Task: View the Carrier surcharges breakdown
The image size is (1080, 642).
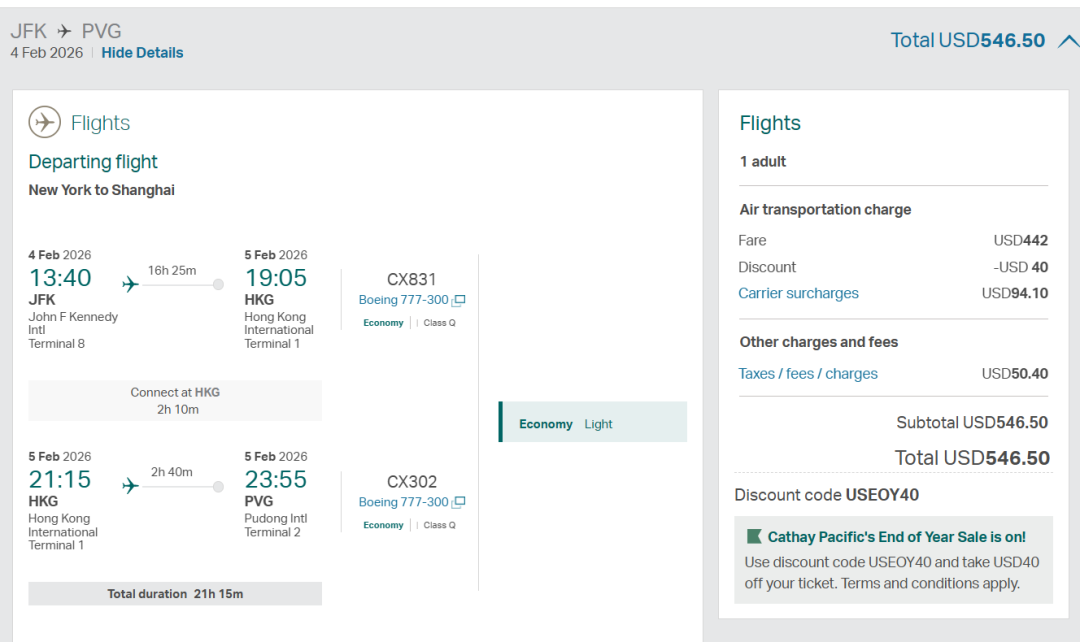Action: (798, 293)
